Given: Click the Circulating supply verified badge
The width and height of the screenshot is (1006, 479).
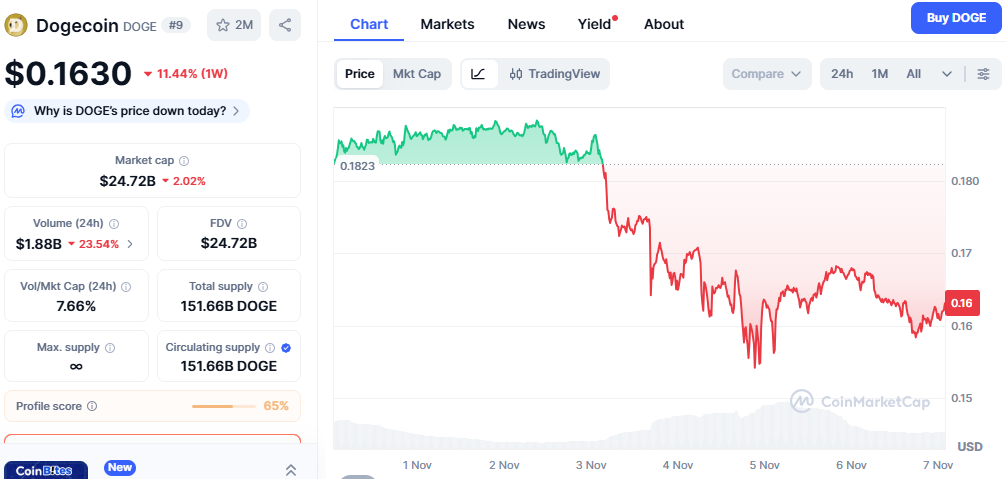Looking at the screenshot, I should coord(286,348).
